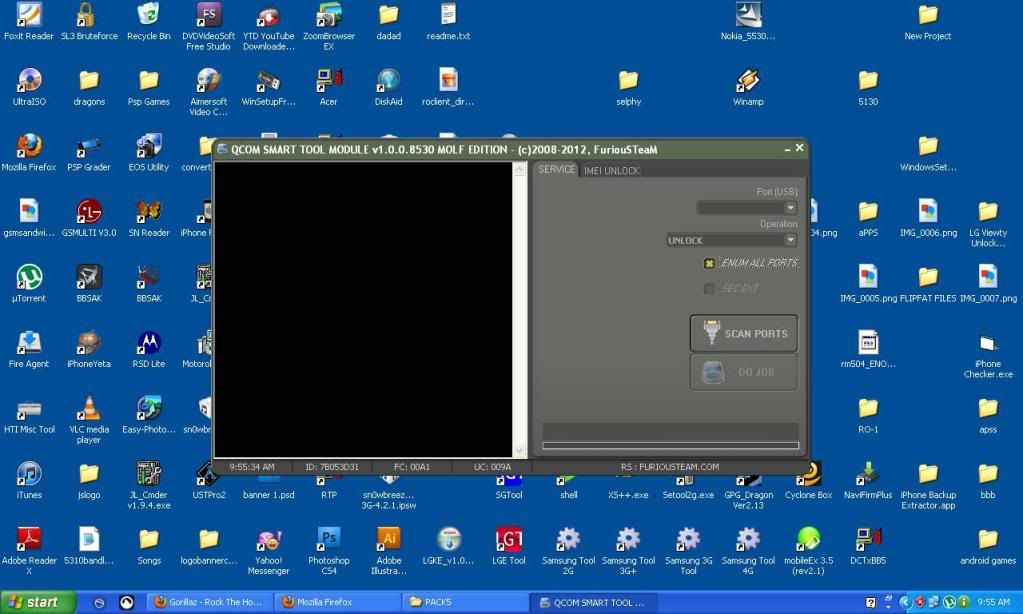Image resolution: width=1023 pixels, height=614 pixels.
Task: Open the Winamp desktop icon
Action: (748, 81)
